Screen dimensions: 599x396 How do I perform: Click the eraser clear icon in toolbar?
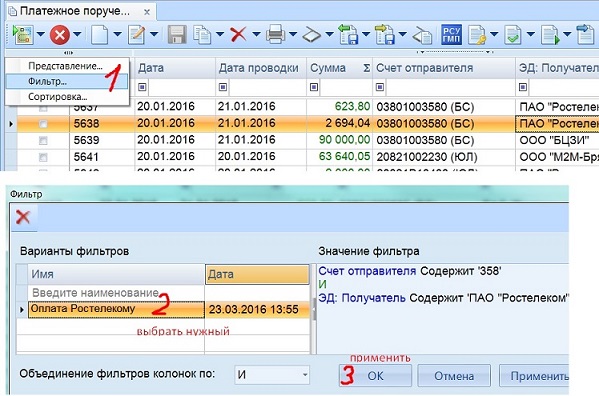[422, 35]
